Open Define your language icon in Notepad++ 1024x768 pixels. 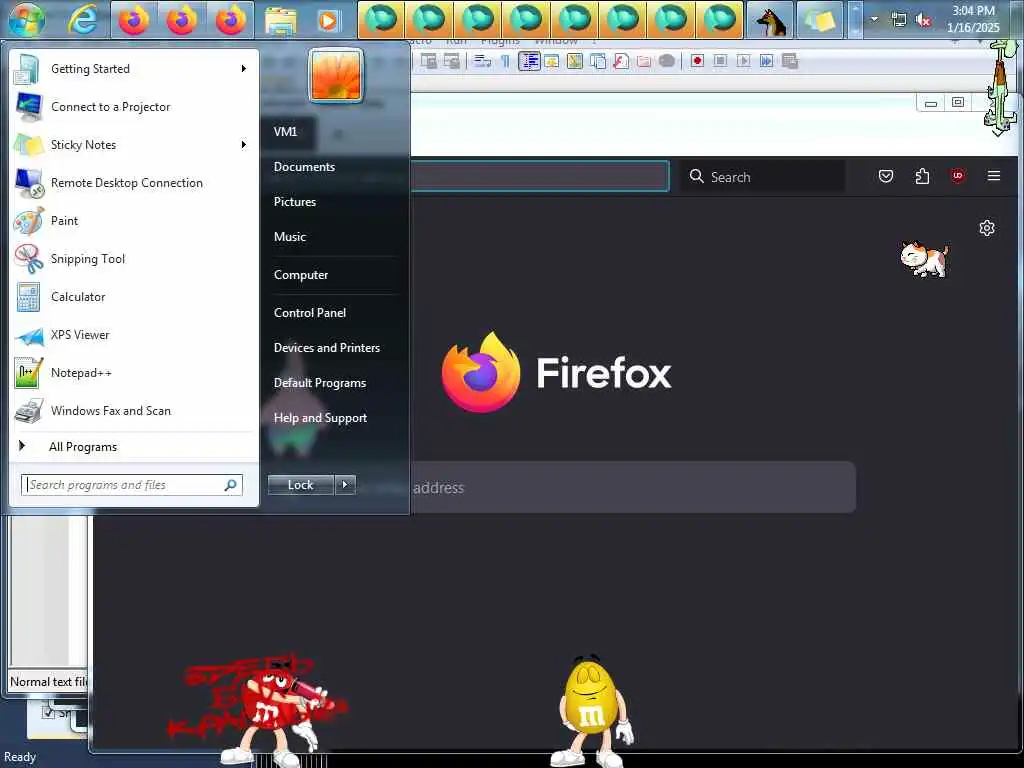click(552, 61)
